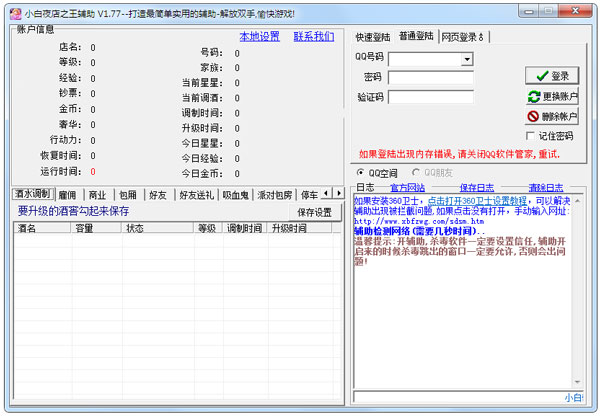Click the log scrollbar down arrow
The height and width of the screenshot is (418, 600).
(x=577, y=382)
